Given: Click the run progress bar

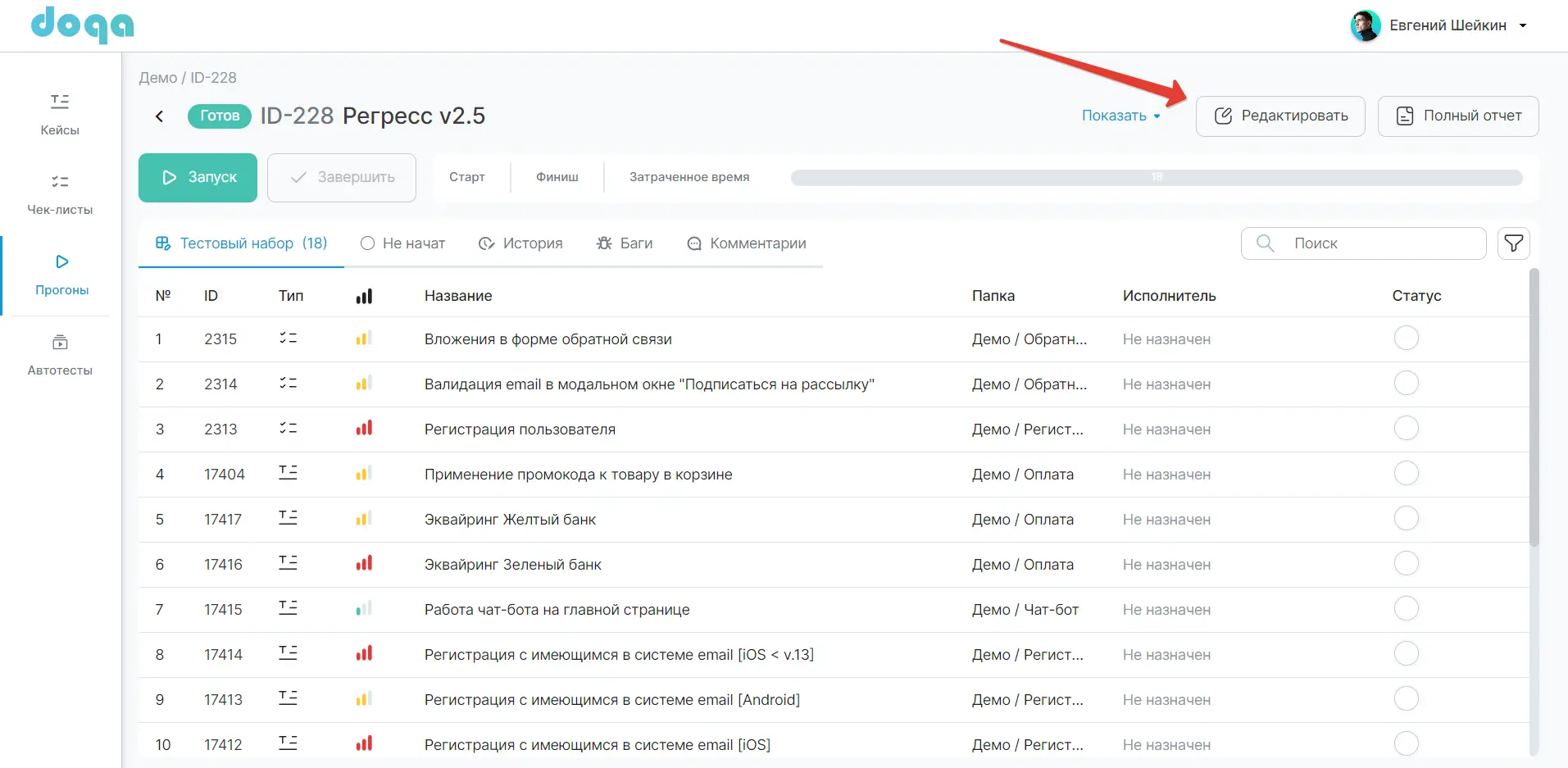Looking at the screenshot, I should pos(1156,177).
